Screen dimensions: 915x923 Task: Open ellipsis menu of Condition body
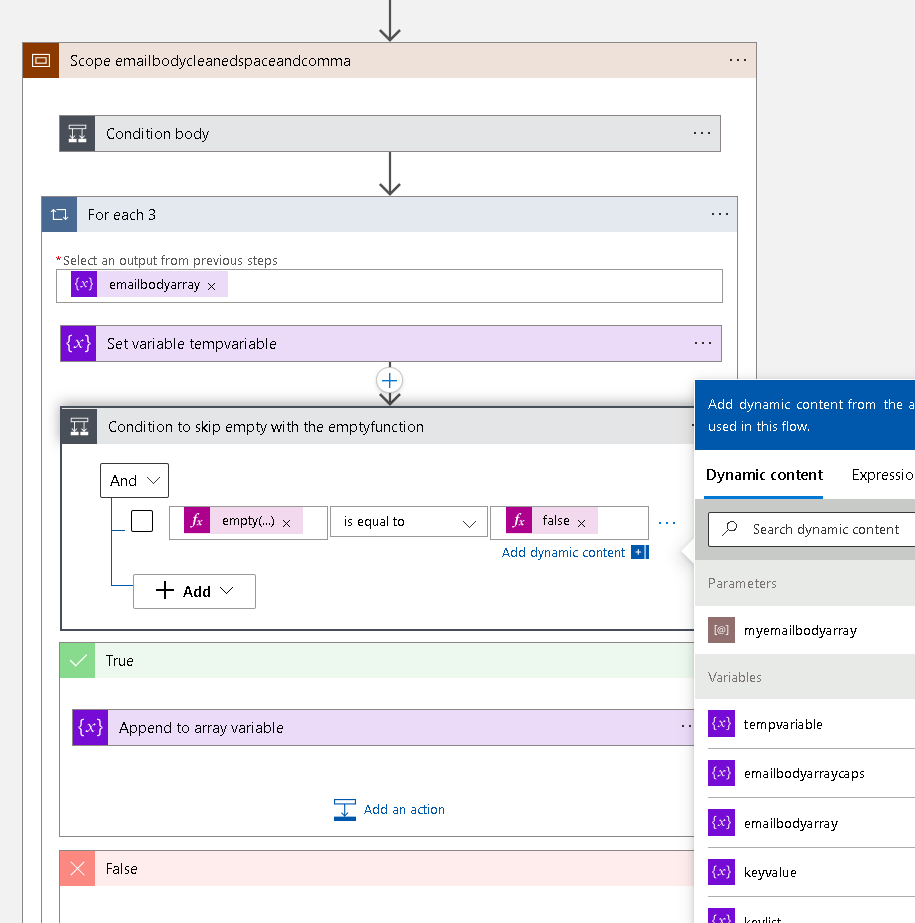coord(702,134)
